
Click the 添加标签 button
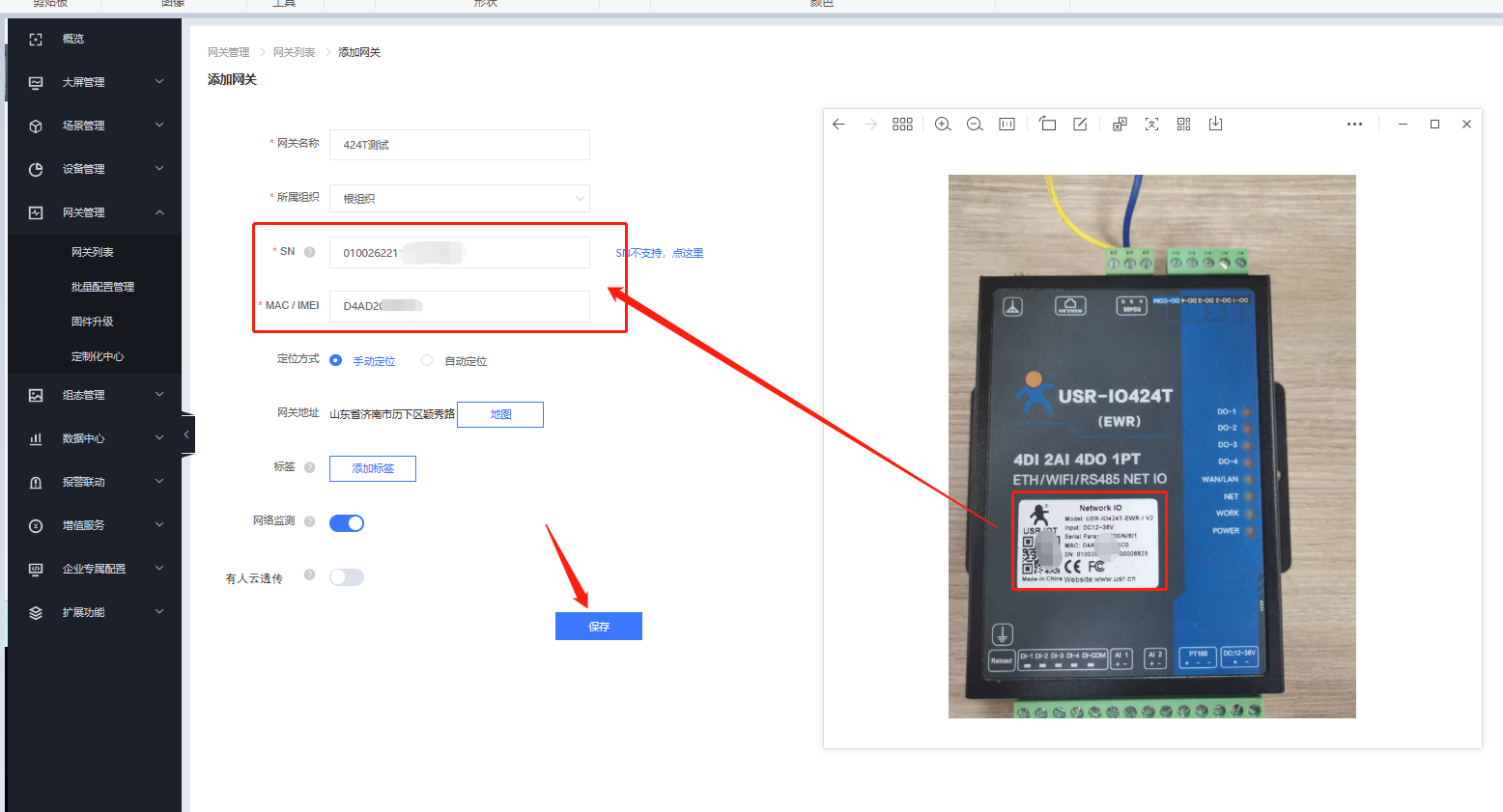(x=373, y=468)
